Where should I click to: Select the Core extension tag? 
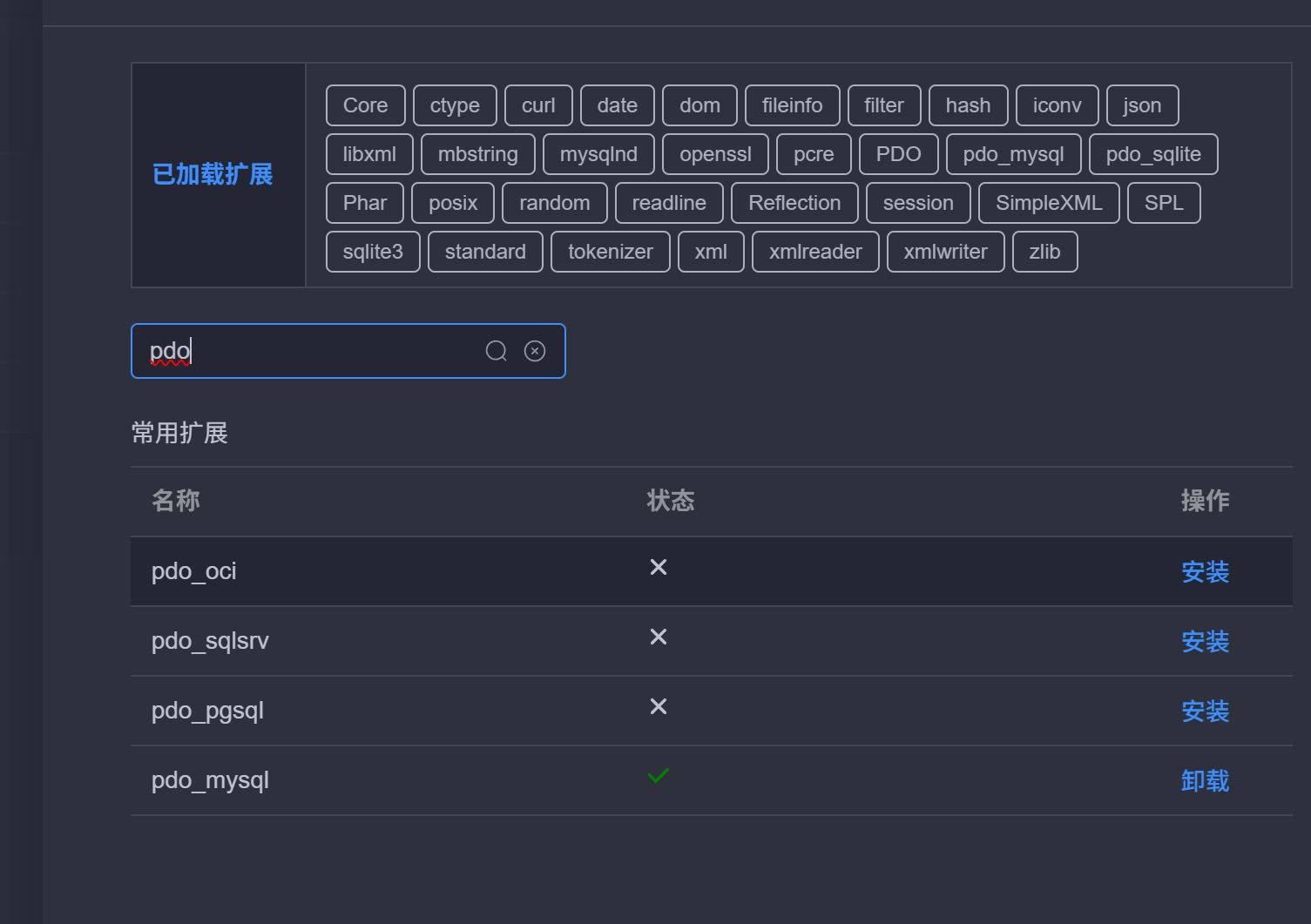click(x=365, y=105)
